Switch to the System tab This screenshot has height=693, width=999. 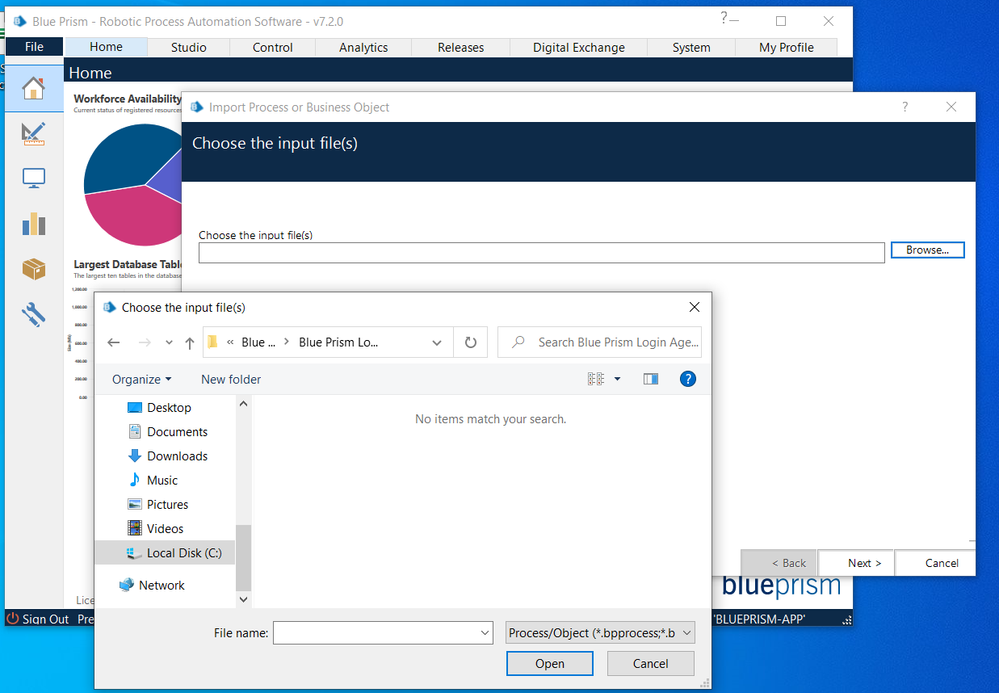click(691, 47)
